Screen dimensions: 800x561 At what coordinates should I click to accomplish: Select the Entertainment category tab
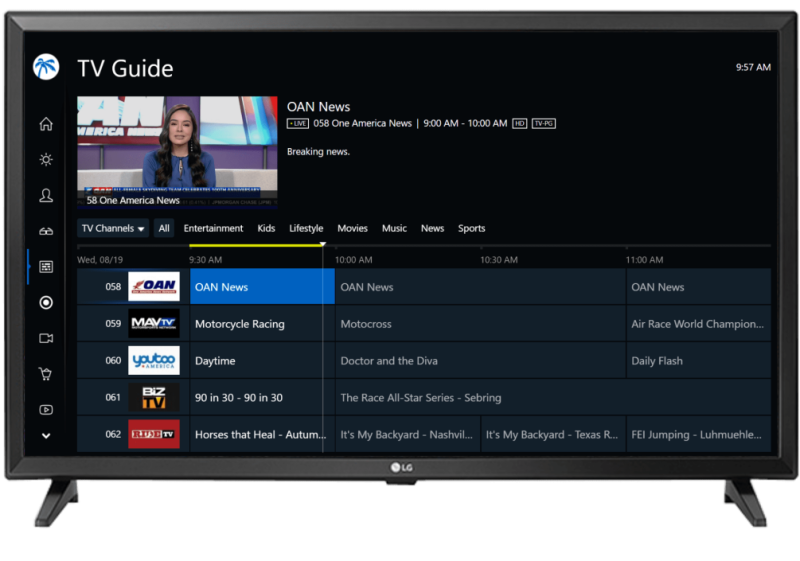click(x=213, y=228)
